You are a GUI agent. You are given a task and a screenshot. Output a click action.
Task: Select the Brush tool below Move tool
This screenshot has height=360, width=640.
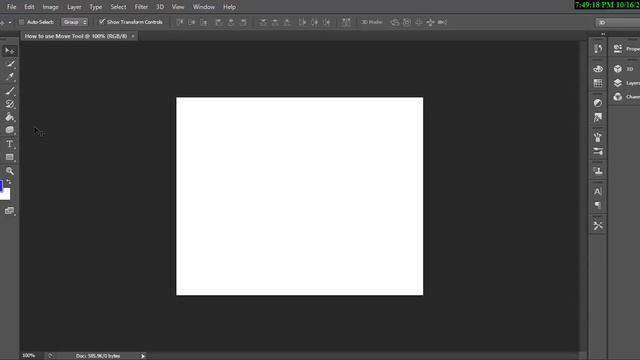(x=10, y=64)
